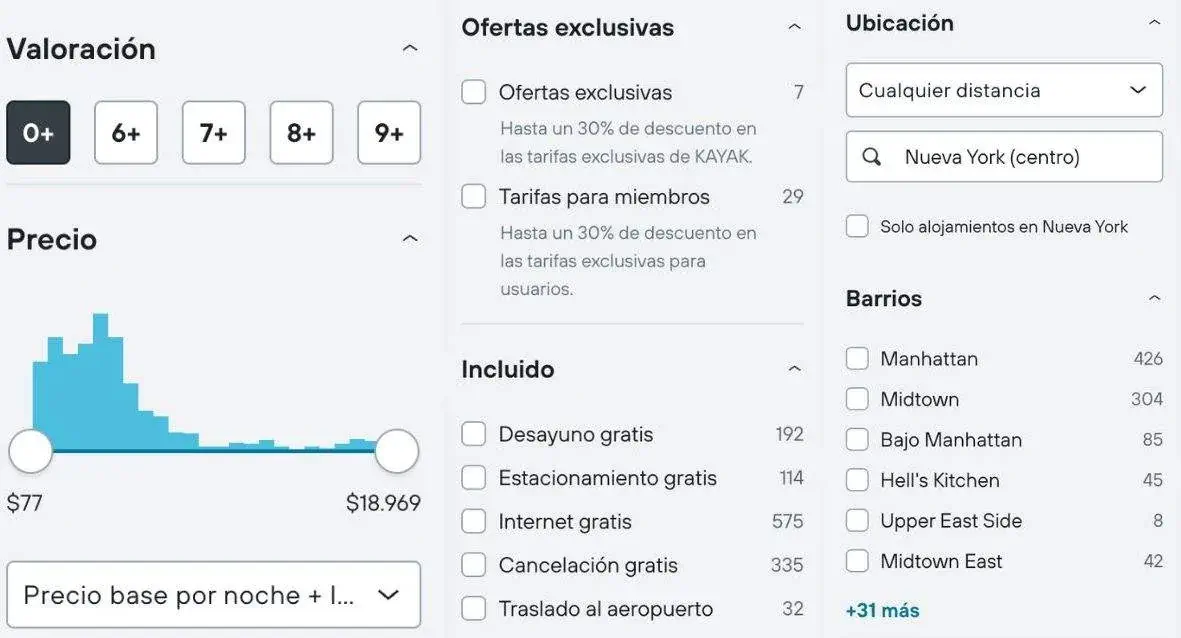Open the Precio base por noche dropdown
The image size is (1181, 638).
[213, 595]
